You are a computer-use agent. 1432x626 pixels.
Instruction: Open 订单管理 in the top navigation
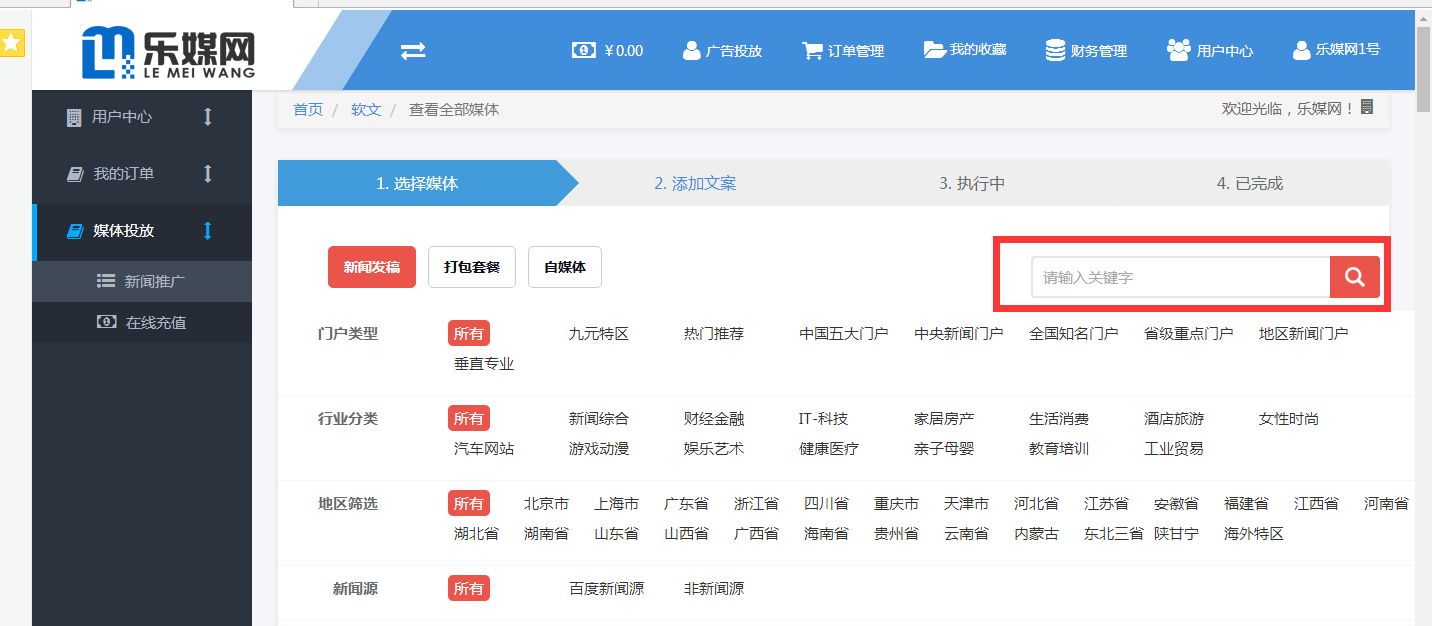tap(843, 50)
